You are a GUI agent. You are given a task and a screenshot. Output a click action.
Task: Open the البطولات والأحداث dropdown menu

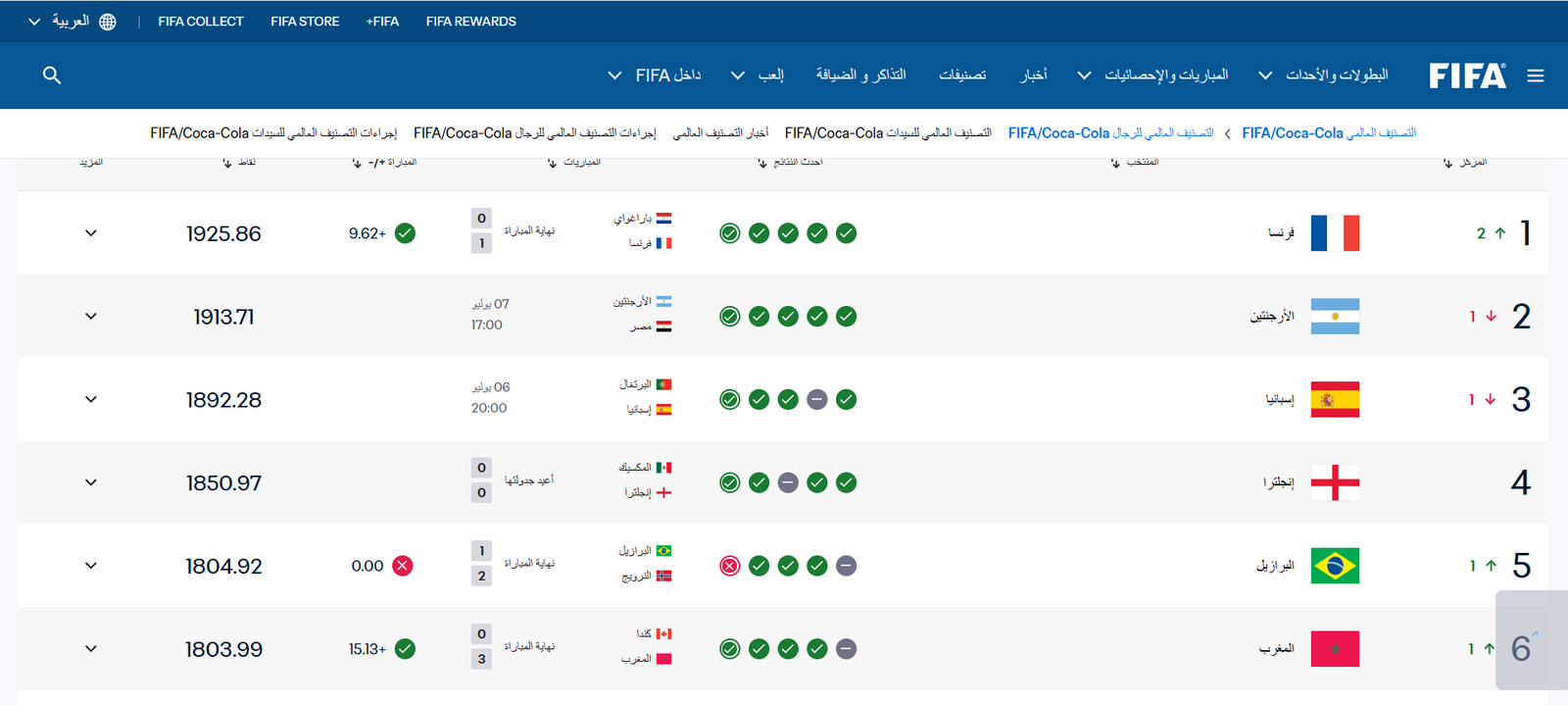pyautogui.click(x=1323, y=76)
